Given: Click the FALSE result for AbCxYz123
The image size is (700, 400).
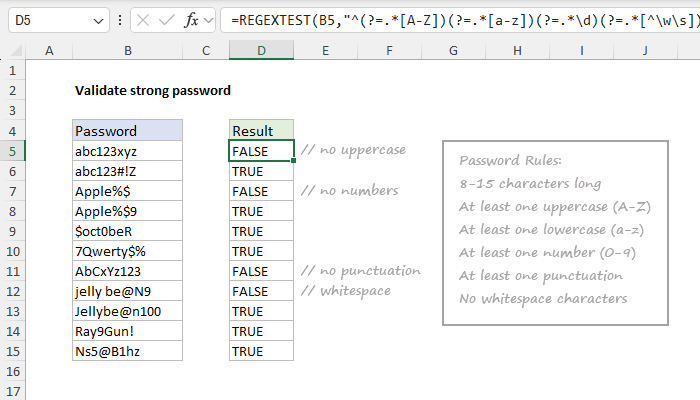Looking at the screenshot, I should (261, 271).
